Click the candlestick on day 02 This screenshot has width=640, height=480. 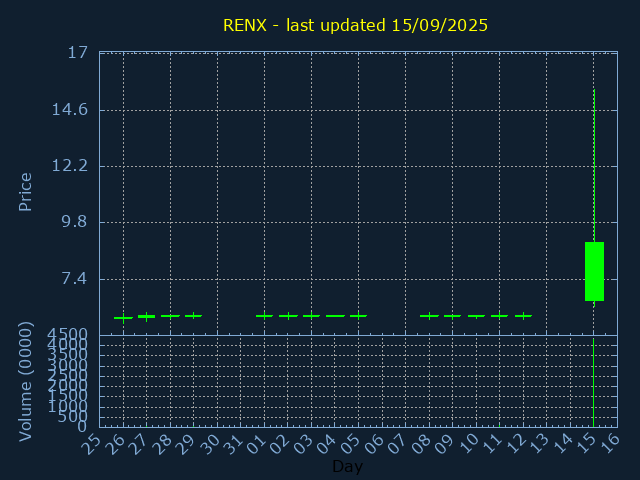point(288,316)
